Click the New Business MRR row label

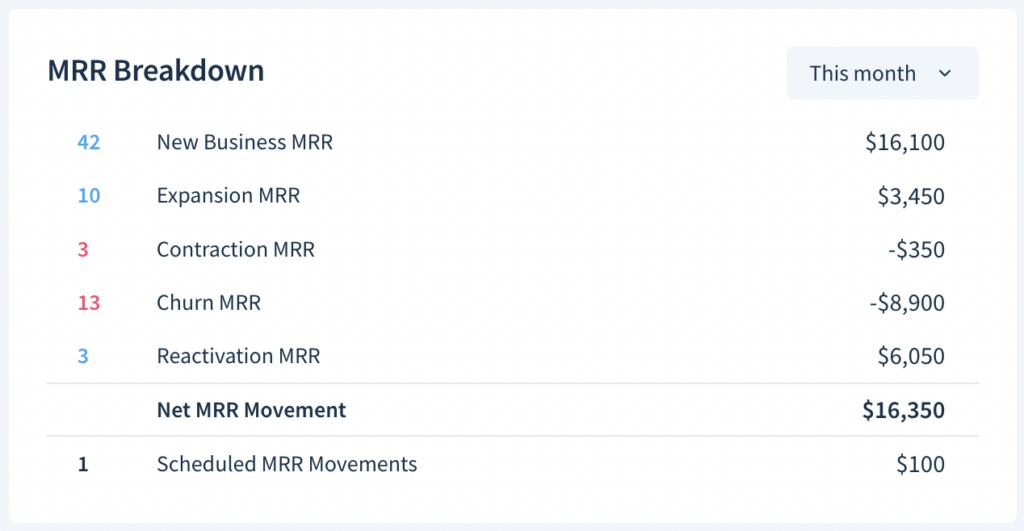click(245, 142)
